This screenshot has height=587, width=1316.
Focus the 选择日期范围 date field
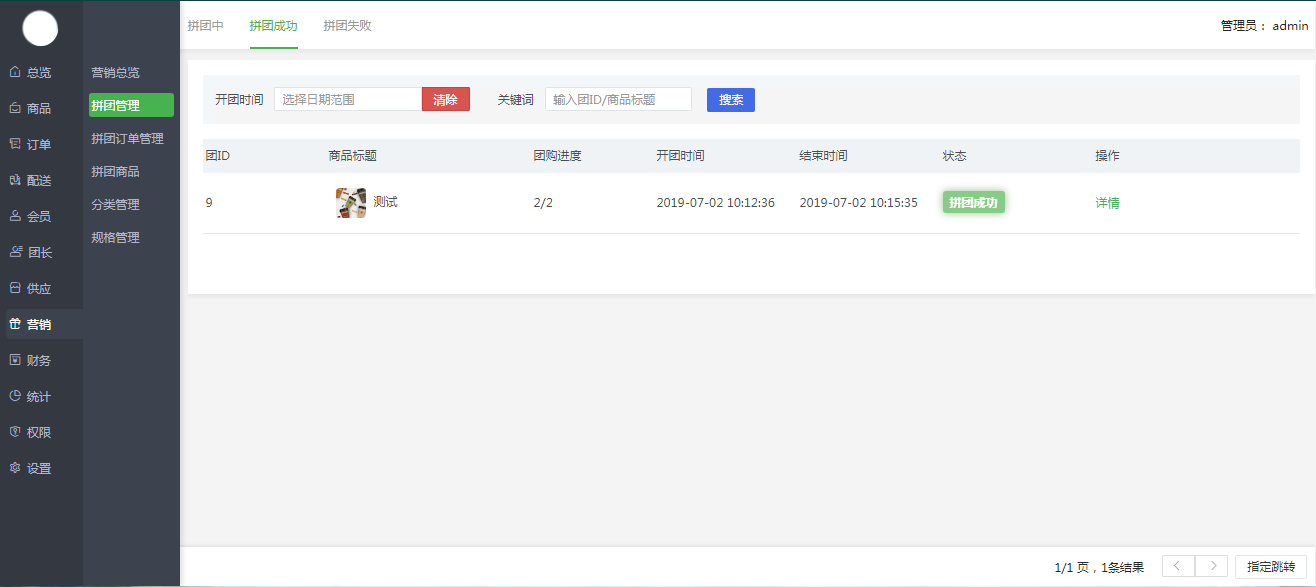click(x=348, y=99)
